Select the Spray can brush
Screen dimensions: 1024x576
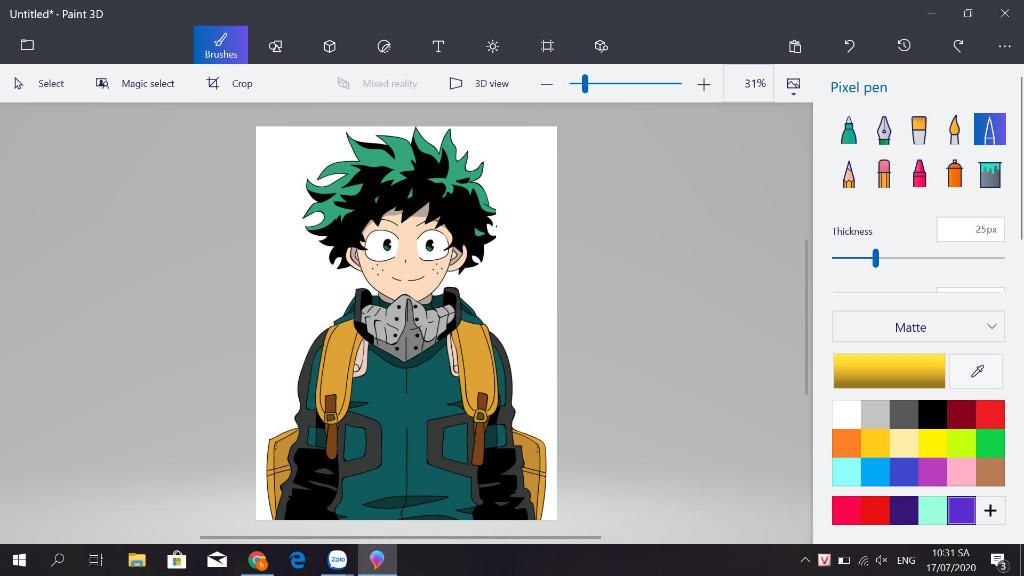tap(954, 174)
